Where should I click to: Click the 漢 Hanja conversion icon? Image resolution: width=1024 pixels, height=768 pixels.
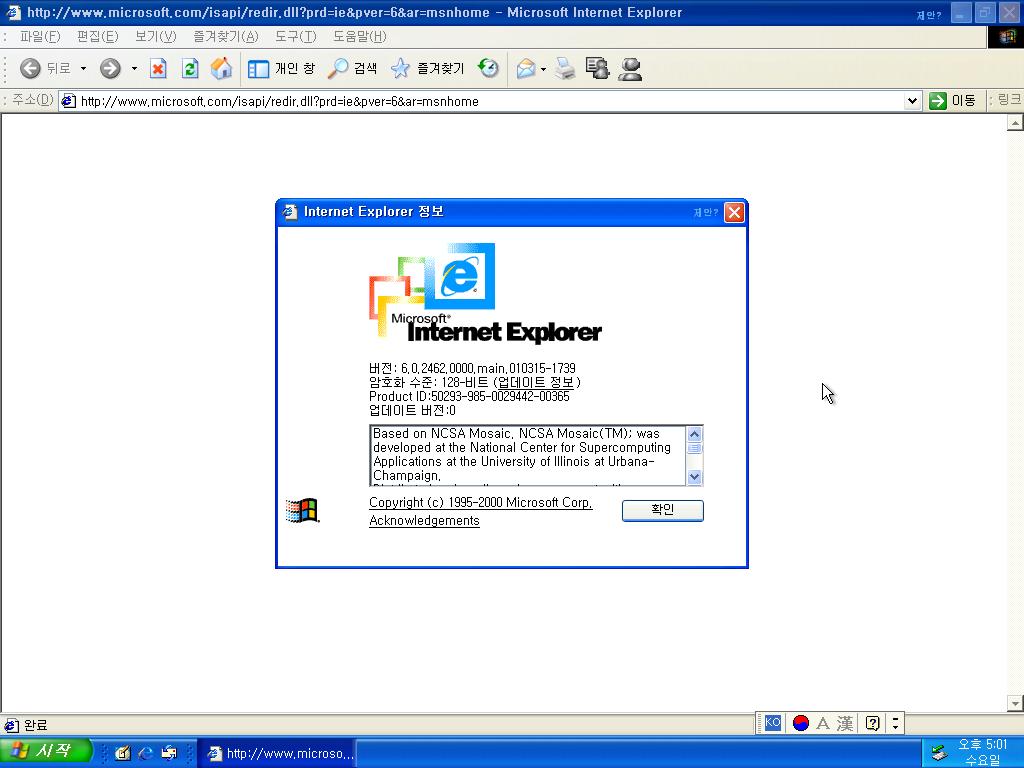pos(845,723)
